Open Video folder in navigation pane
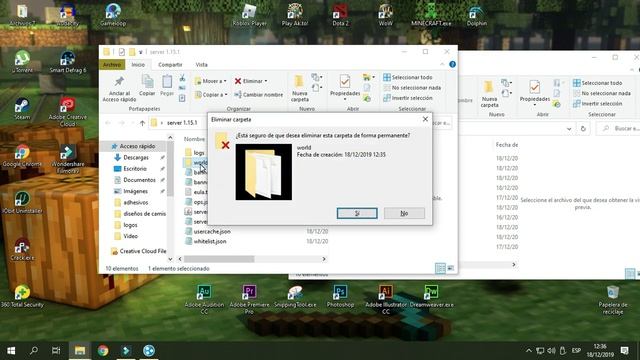The width and height of the screenshot is (640, 360). coord(130,236)
